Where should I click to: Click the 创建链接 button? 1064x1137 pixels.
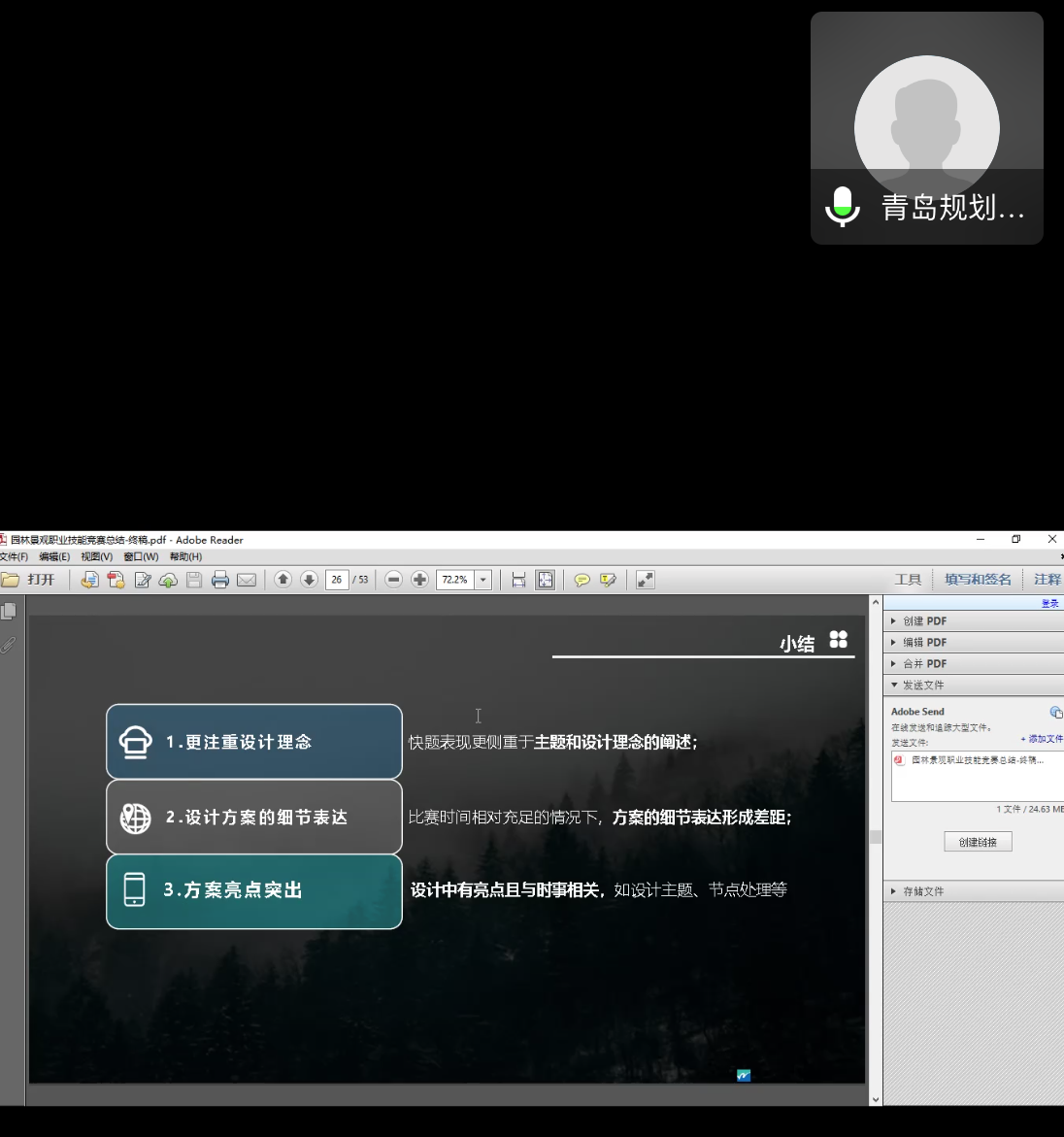[x=978, y=842]
